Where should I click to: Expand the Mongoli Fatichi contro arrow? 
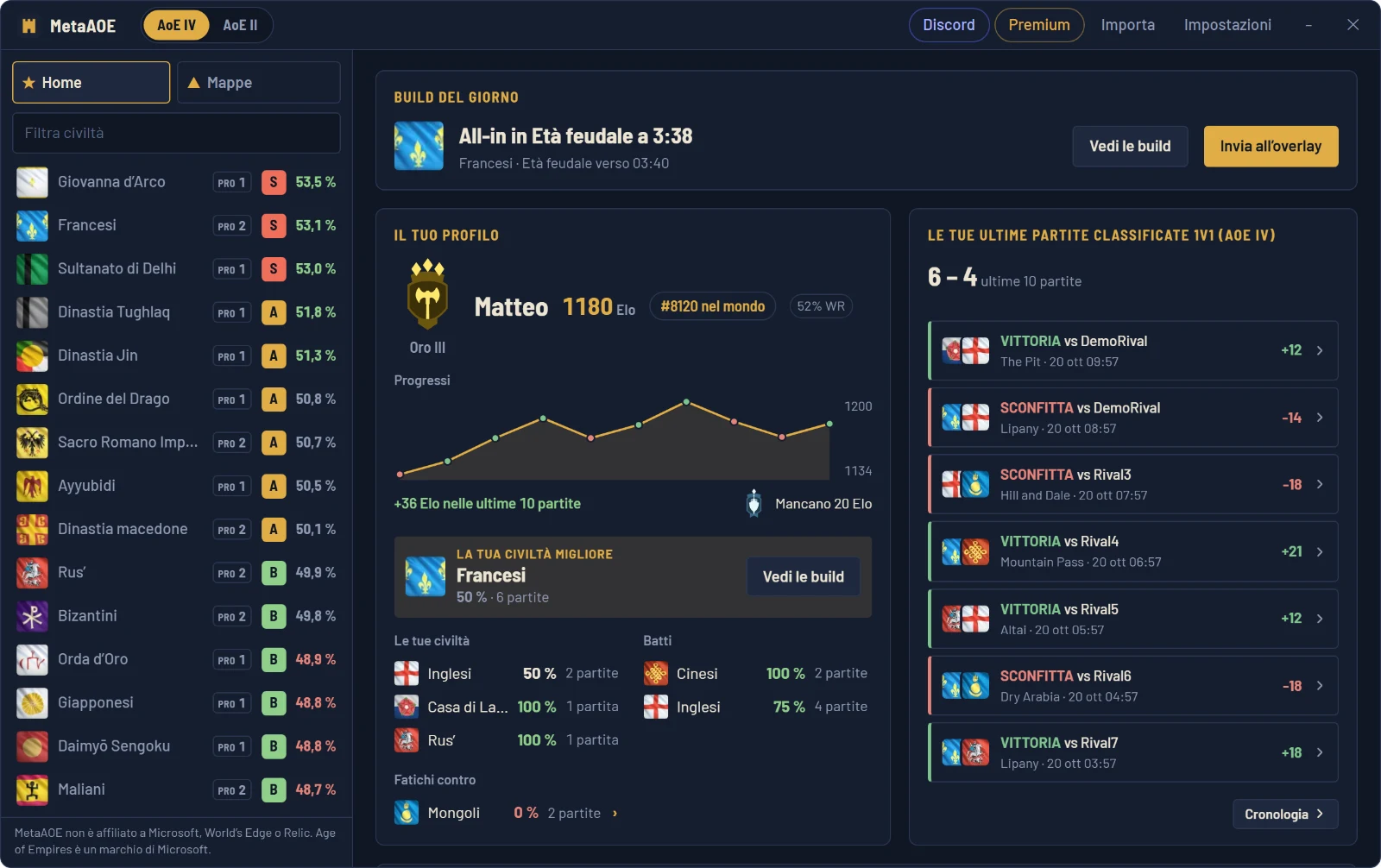coord(615,813)
